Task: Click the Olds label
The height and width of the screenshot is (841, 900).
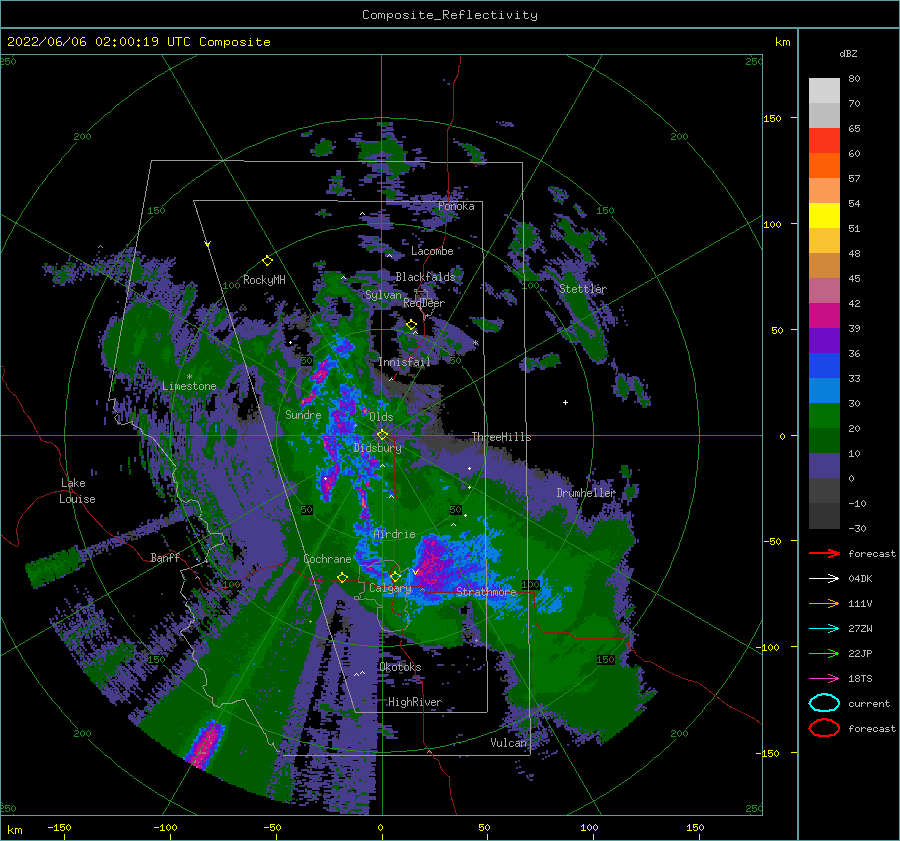Action: point(381,416)
